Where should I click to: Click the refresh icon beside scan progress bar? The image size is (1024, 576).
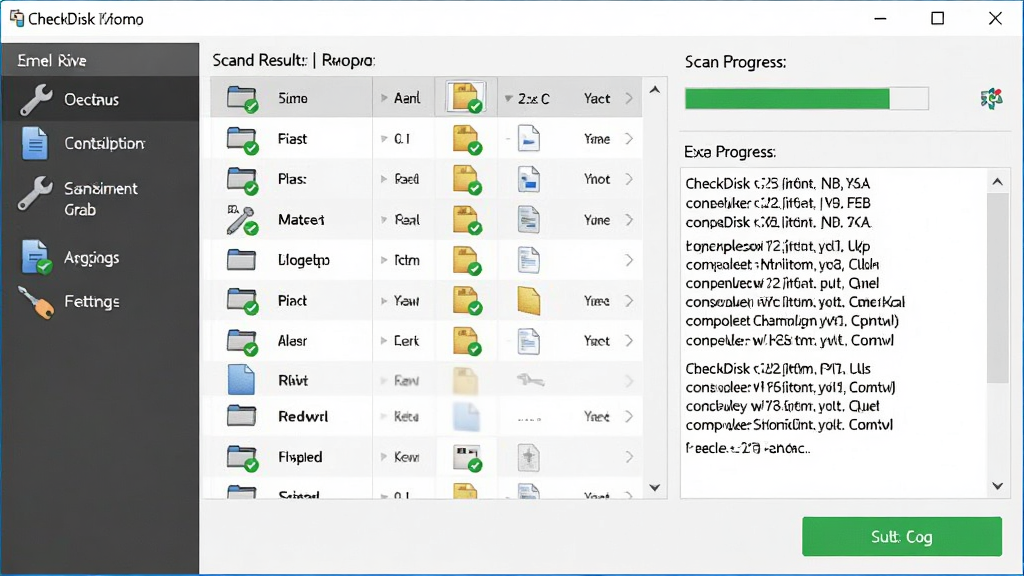[991, 99]
